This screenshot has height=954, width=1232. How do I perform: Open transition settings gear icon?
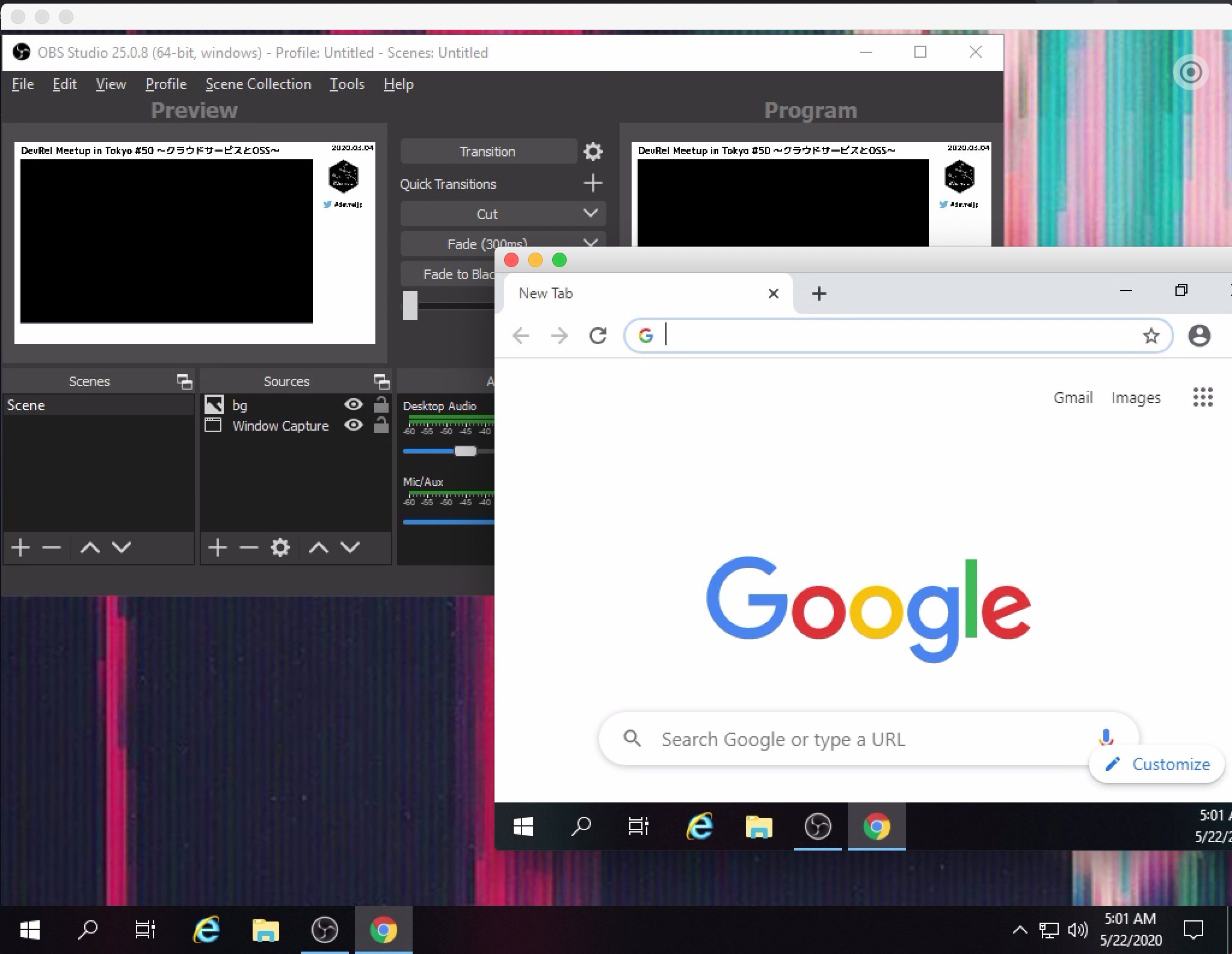pyautogui.click(x=593, y=152)
